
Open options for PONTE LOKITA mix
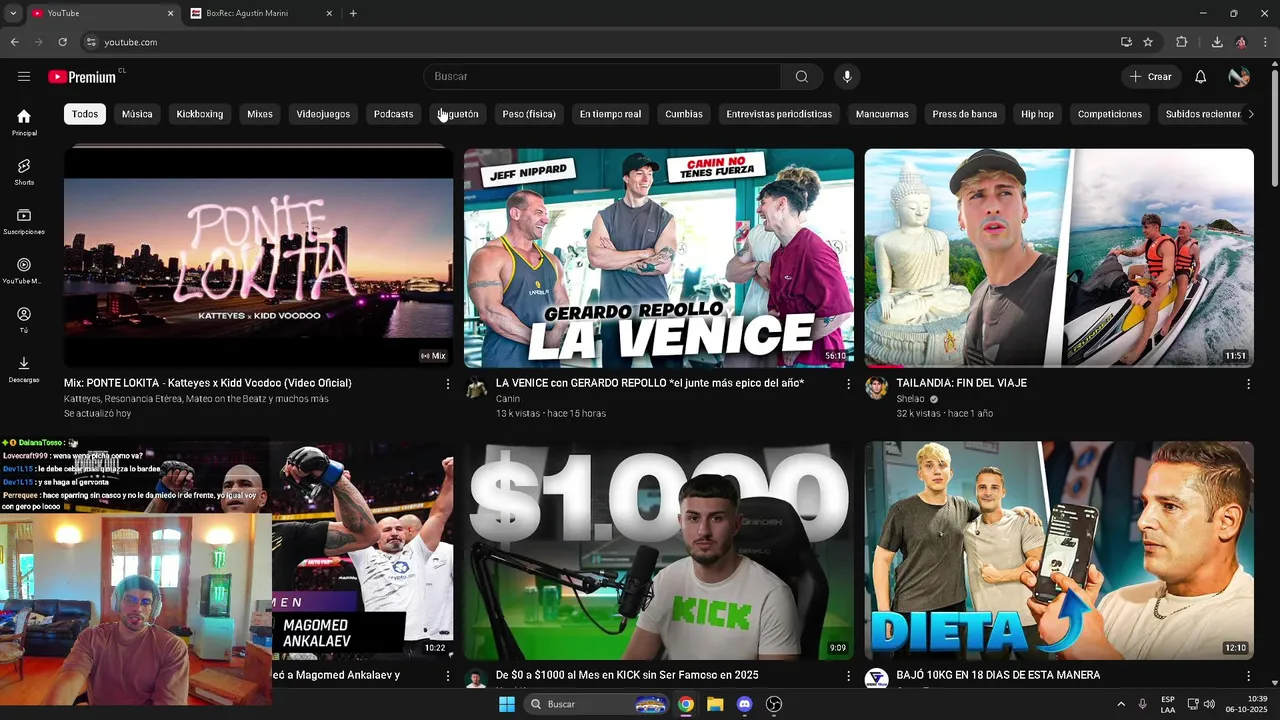click(x=447, y=384)
